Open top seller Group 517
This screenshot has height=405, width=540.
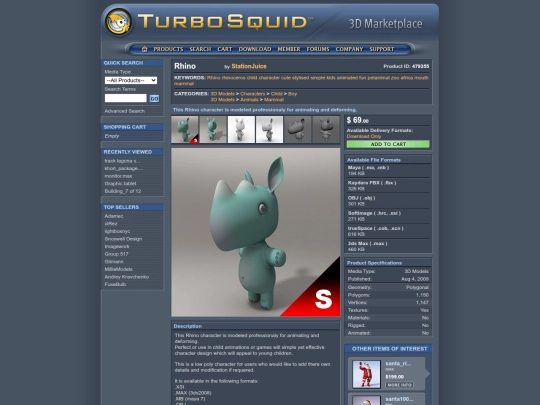(x=116, y=254)
